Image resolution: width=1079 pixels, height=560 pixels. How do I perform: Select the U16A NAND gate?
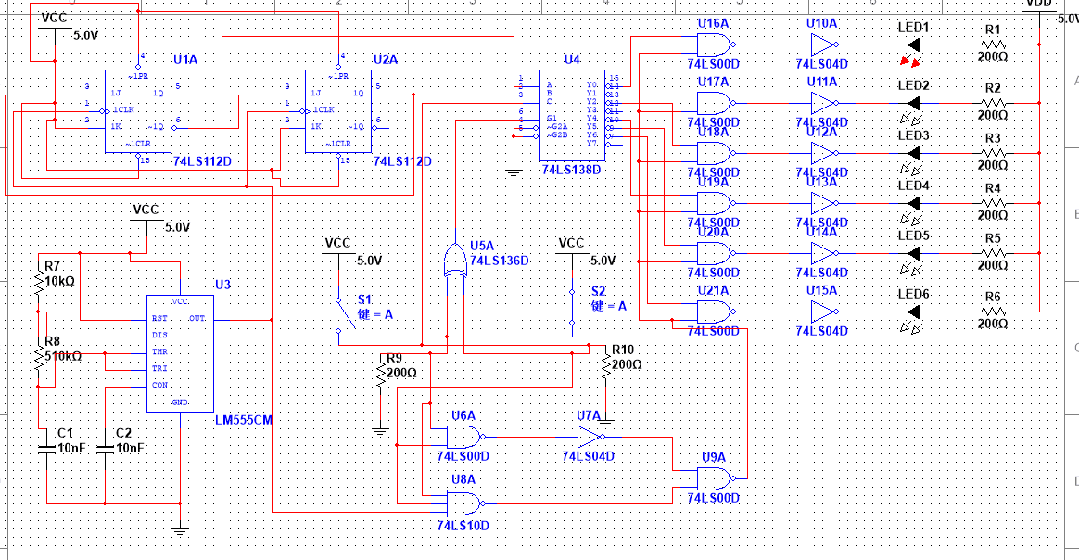713,44
